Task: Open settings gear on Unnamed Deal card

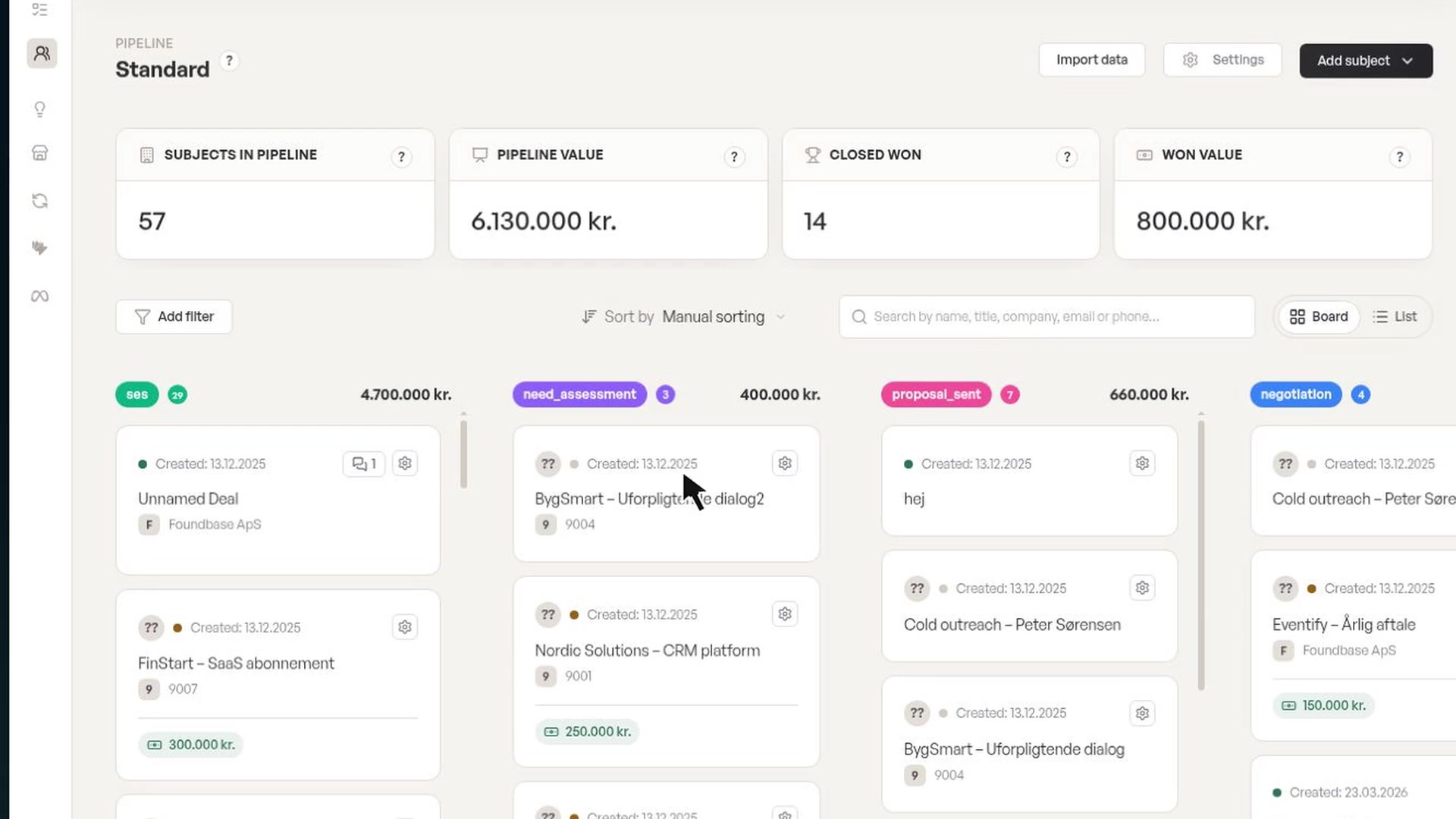Action: point(405,463)
